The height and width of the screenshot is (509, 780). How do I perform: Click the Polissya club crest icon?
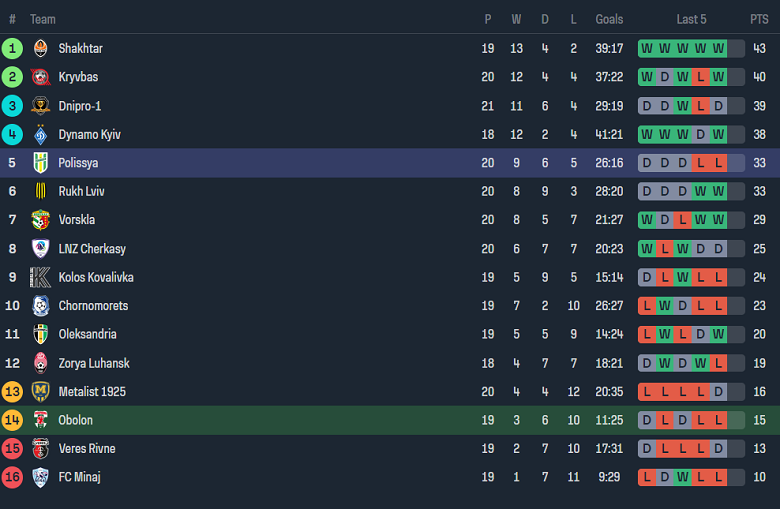[41, 163]
